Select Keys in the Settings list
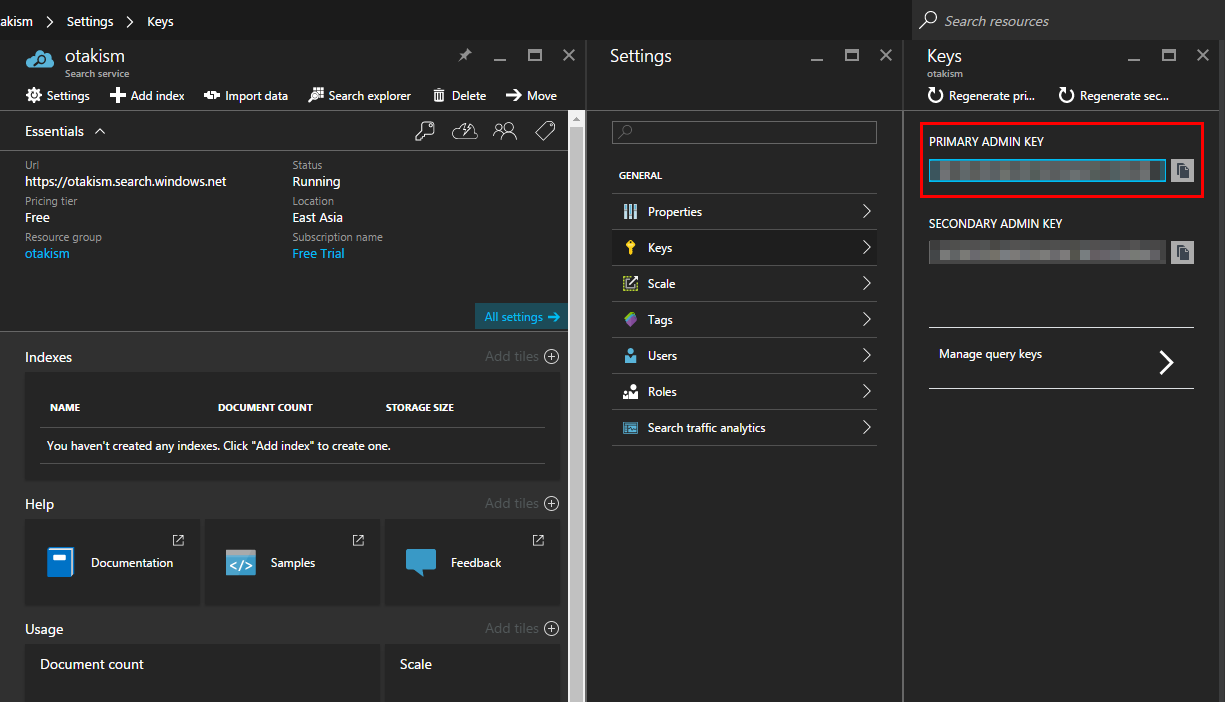 [x=744, y=248]
